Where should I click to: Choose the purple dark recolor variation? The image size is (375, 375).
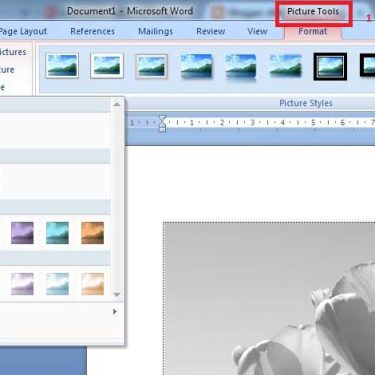(22, 233)
